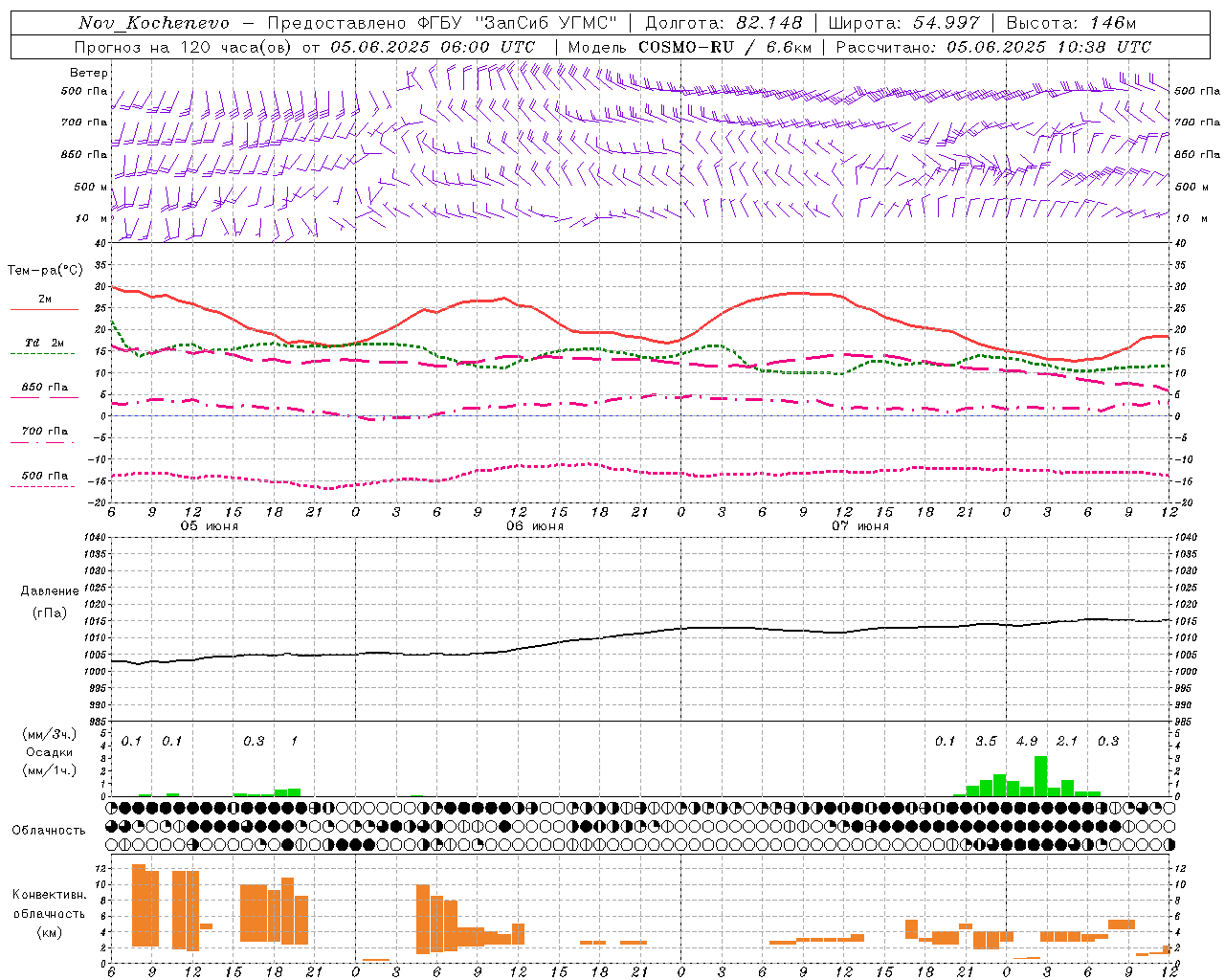This screenshot has width=1225, height=980.
Task: Click the latitude value "Широта: 54.997"
Action: tap(904, 23)
